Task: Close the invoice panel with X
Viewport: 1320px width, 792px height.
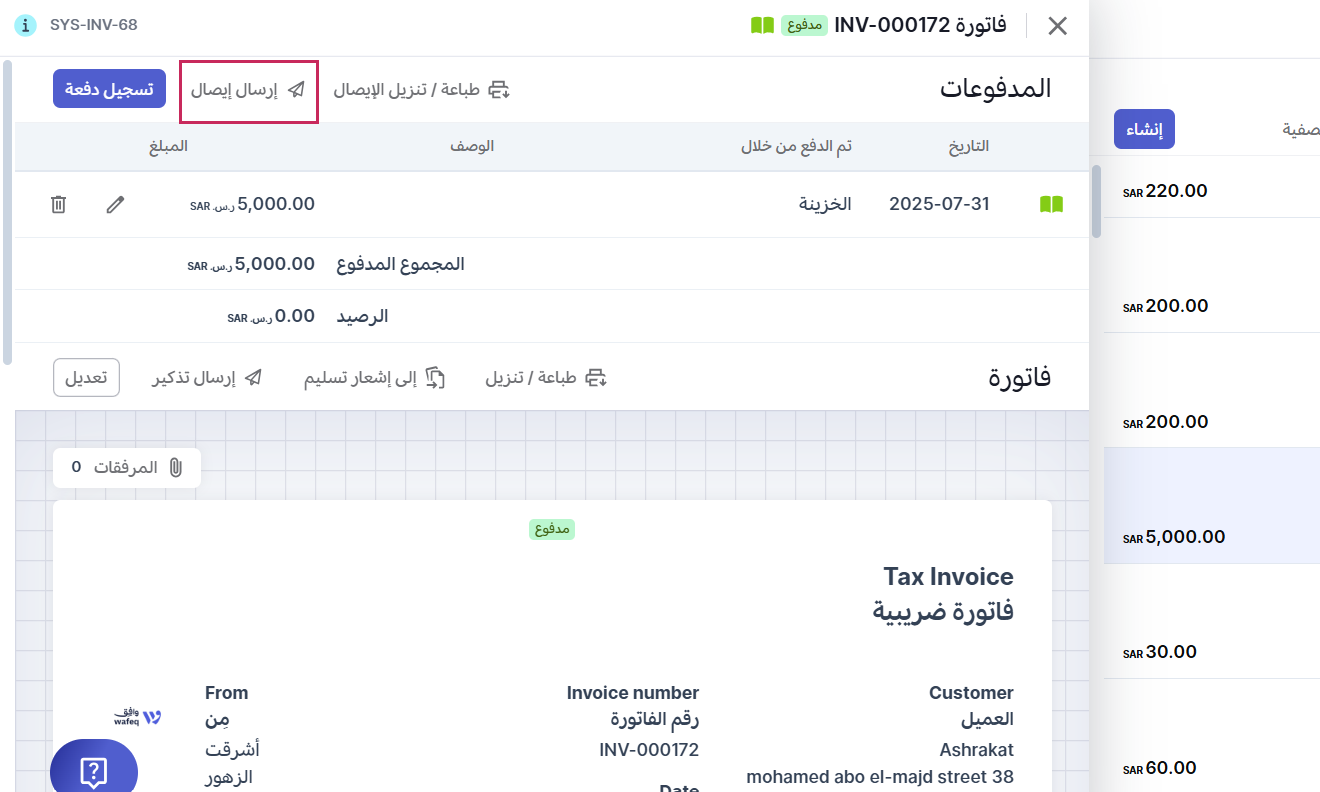Action: click(1057, 26)
